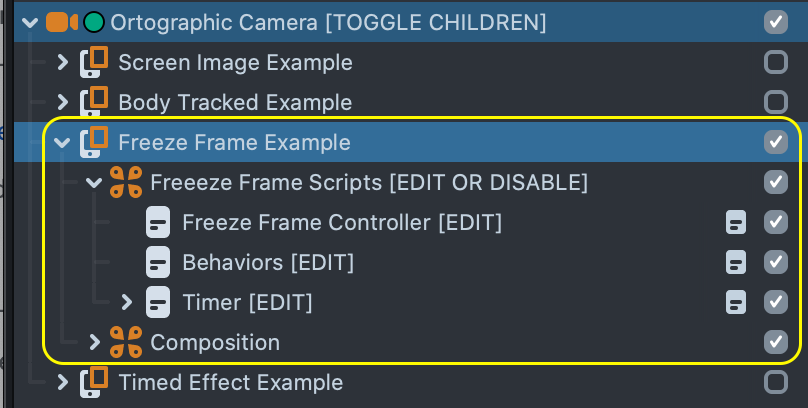Select the Timed Effect Example object
The height and width of the screenshot is (408, 808).
point(230,382)
